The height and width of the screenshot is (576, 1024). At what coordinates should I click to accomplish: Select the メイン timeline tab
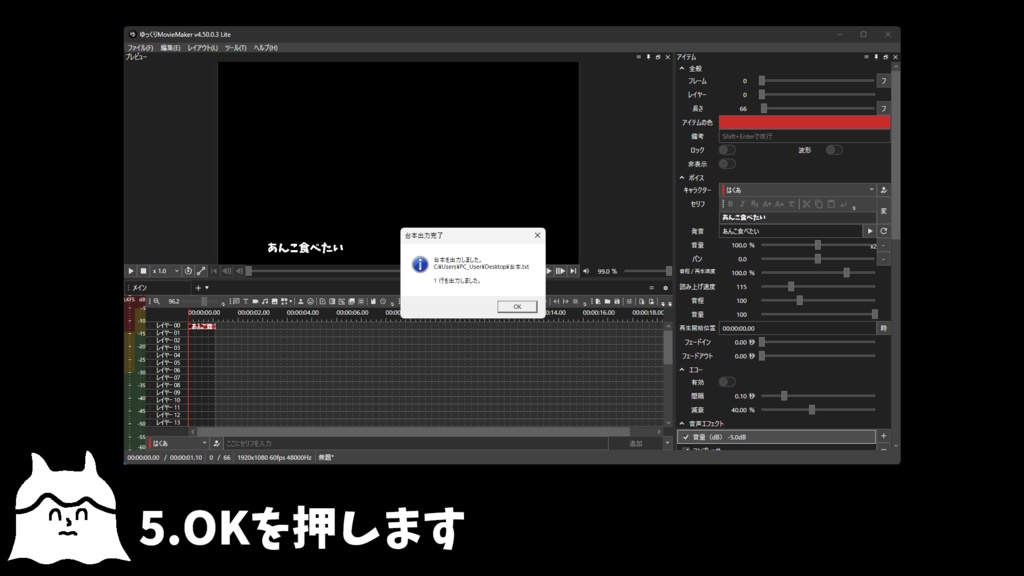138,287
